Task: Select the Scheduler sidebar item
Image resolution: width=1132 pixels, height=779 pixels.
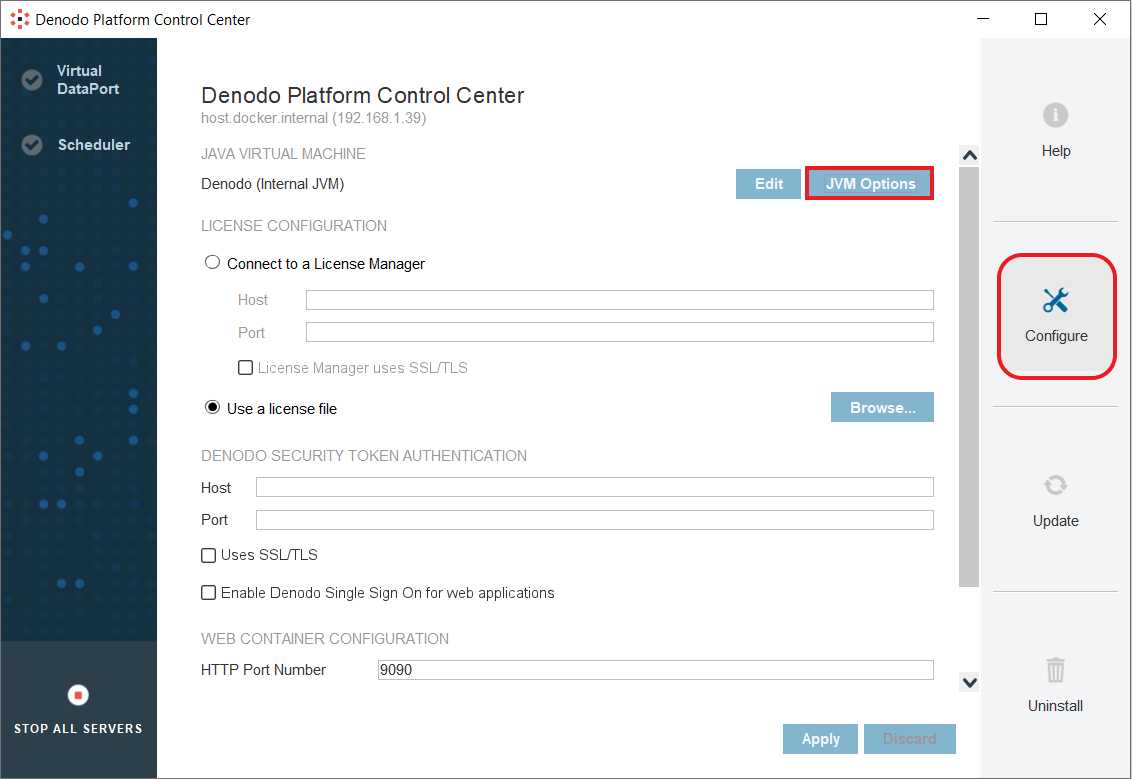Action: pyautogui.click(x=78, y=144)
